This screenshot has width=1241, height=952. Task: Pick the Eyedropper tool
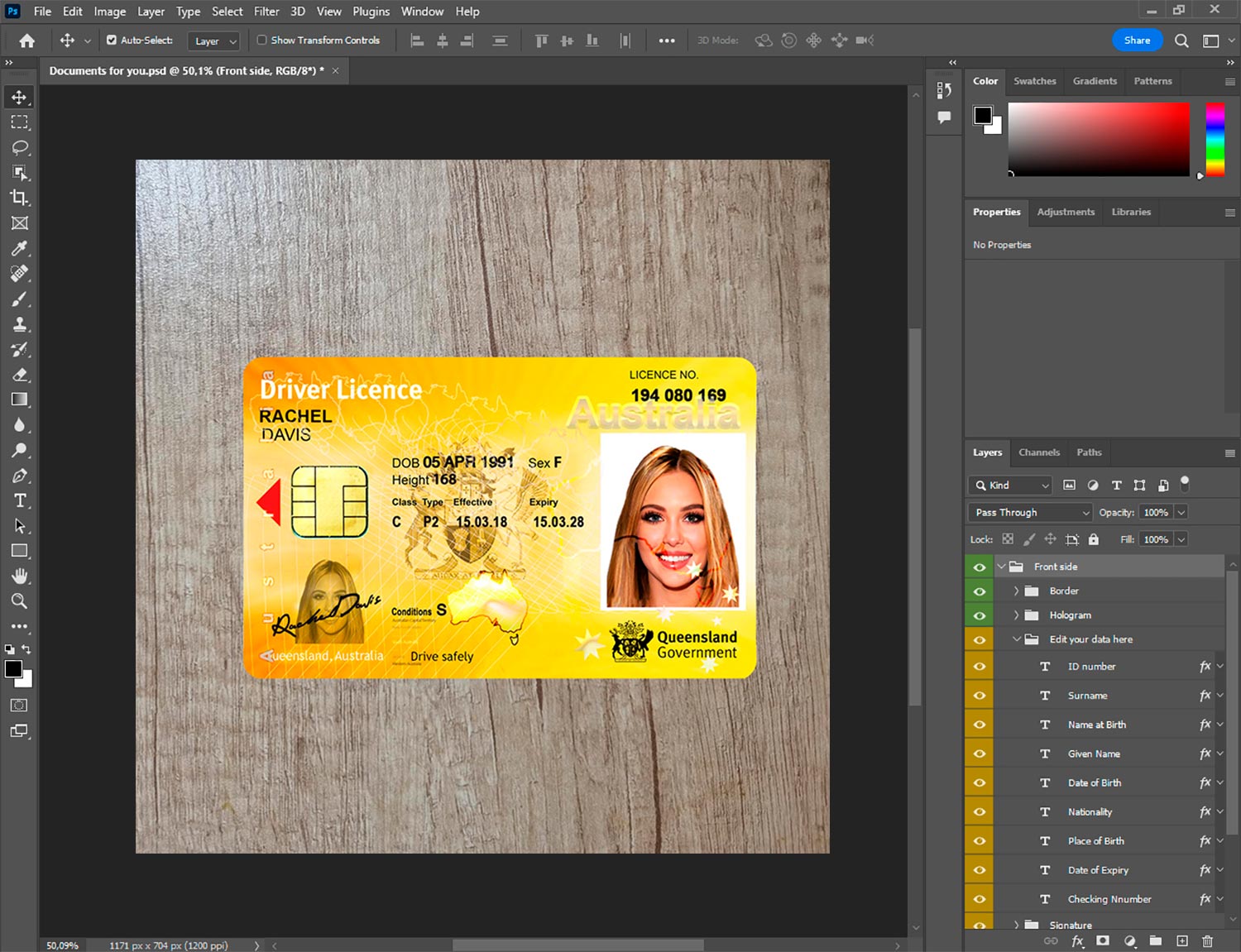[20, 248]
